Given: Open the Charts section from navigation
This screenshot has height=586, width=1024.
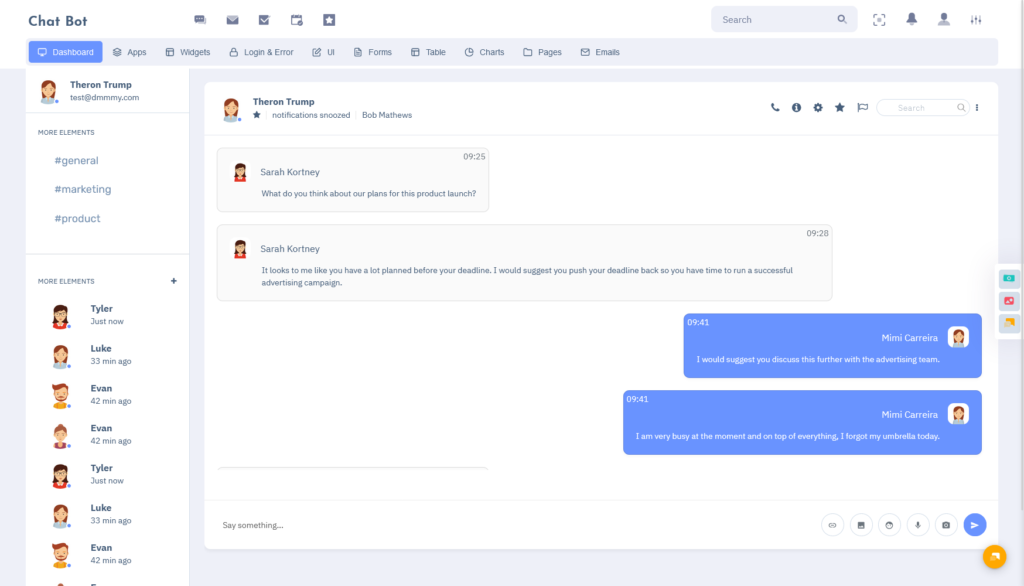Looking at the screenshot, I should (484, 52).
